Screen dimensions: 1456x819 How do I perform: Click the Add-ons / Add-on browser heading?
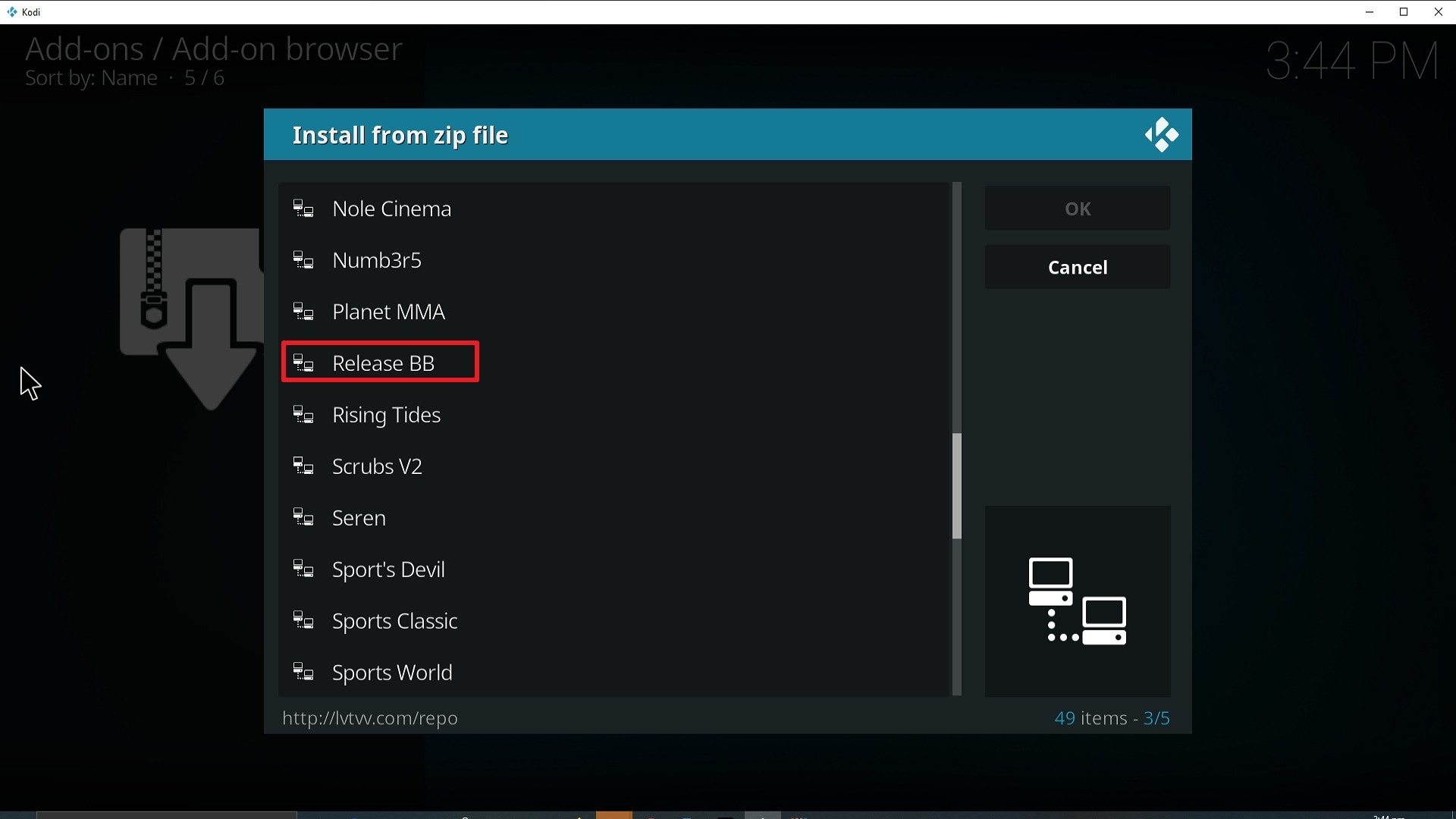pos(213,49)
